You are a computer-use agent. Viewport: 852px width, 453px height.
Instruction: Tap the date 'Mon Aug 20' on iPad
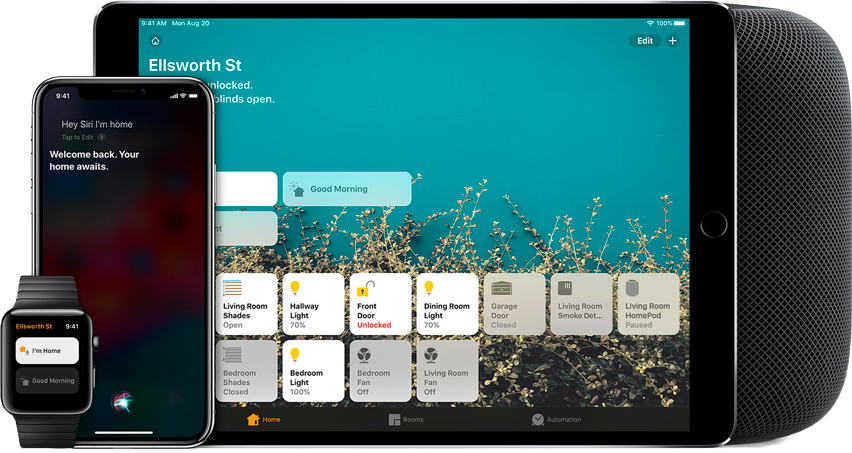click(x=190, y=23)
